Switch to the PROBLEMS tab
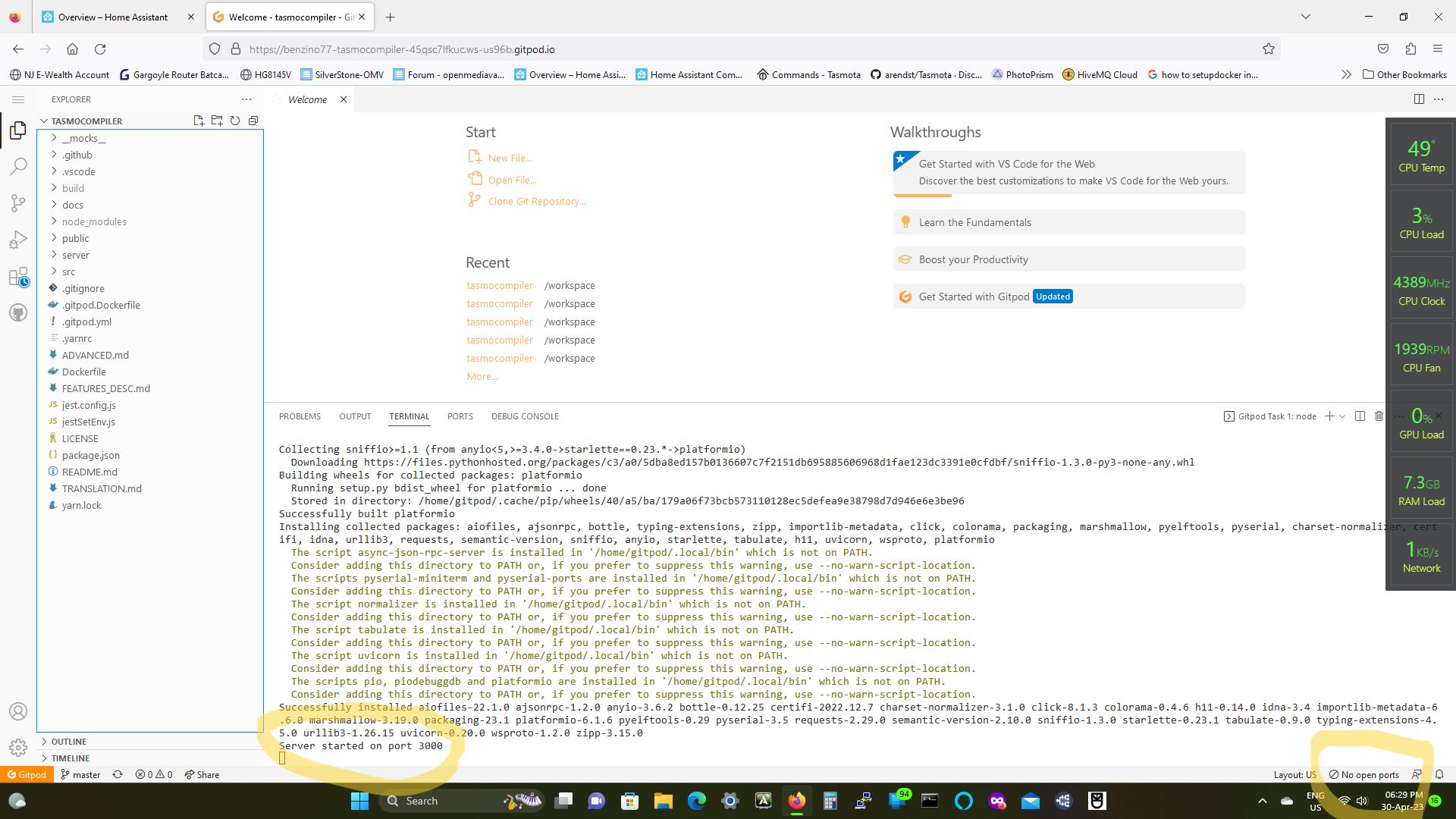This screenshot has width=1456, height=819. (300, 416)
